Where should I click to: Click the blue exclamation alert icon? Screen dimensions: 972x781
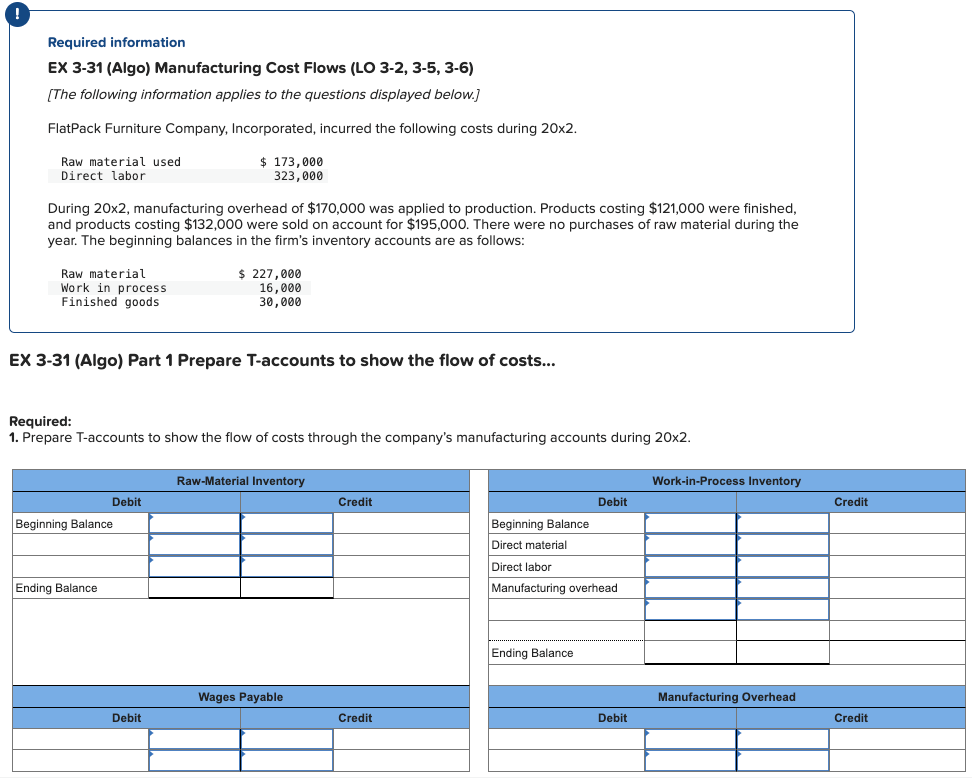pyautogui.click(x=17, y=15)
